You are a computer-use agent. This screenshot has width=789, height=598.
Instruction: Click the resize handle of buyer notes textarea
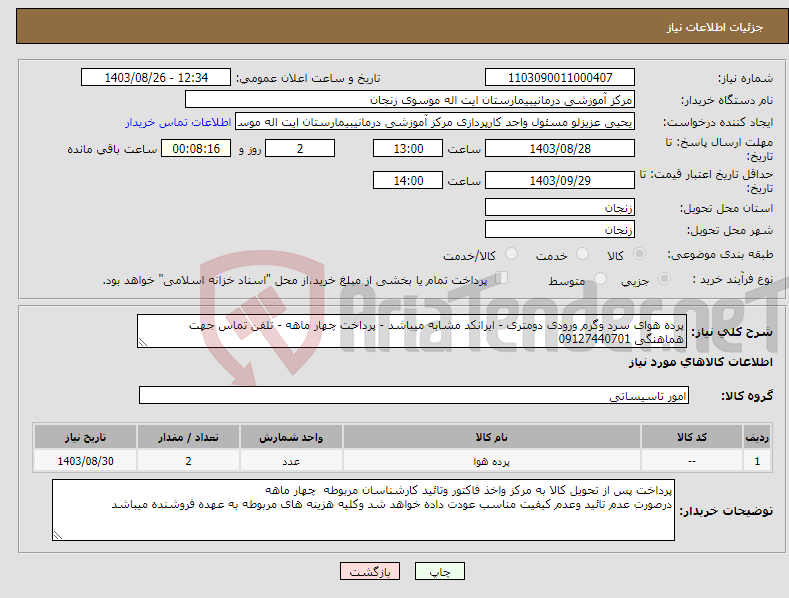[x=58, y=535]
